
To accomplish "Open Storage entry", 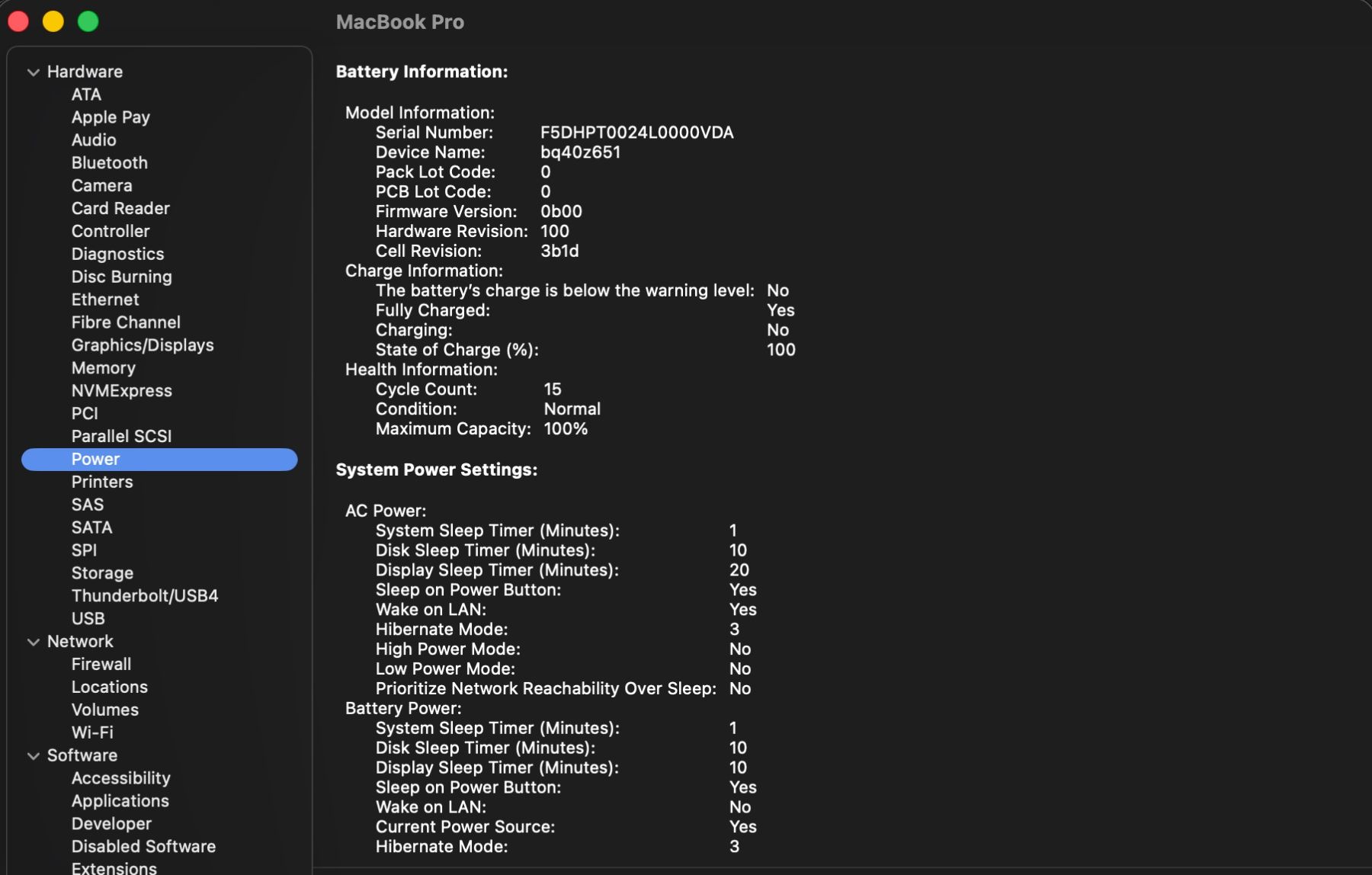I will click(102, 573).
